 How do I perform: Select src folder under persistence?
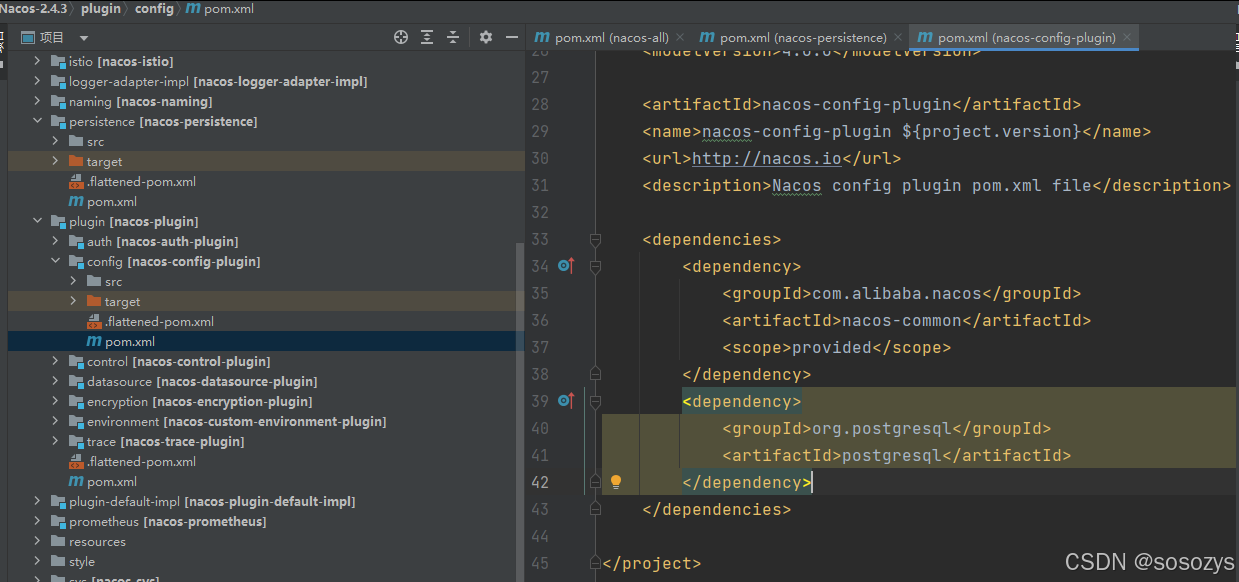pyautogui.click(x=95, y=141)
